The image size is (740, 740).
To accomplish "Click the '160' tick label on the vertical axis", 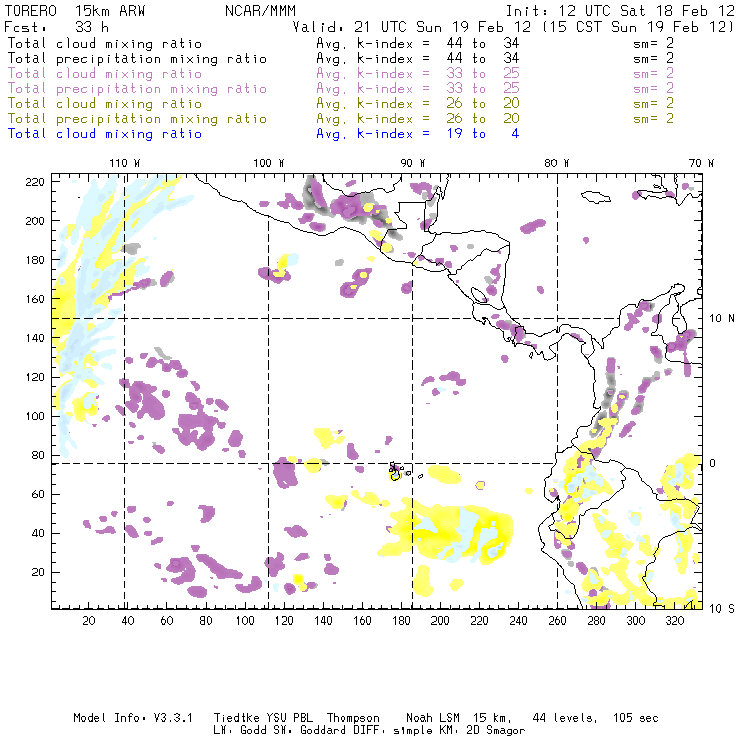I will [35, 299].
